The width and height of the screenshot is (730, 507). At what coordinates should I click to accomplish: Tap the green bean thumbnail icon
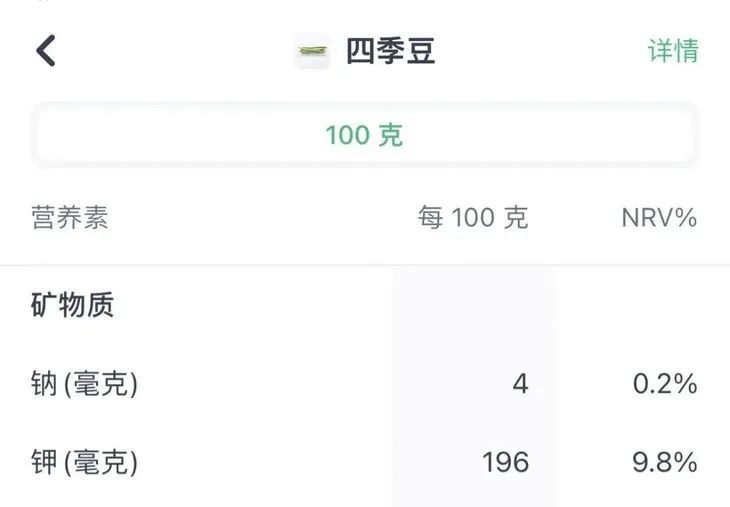312,51
